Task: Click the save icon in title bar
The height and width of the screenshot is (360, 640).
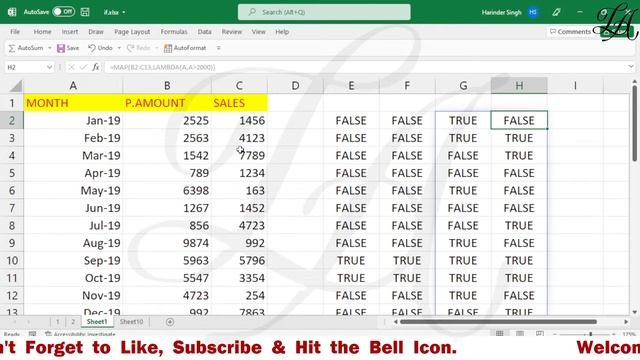Action: click(x=85, y=12)
